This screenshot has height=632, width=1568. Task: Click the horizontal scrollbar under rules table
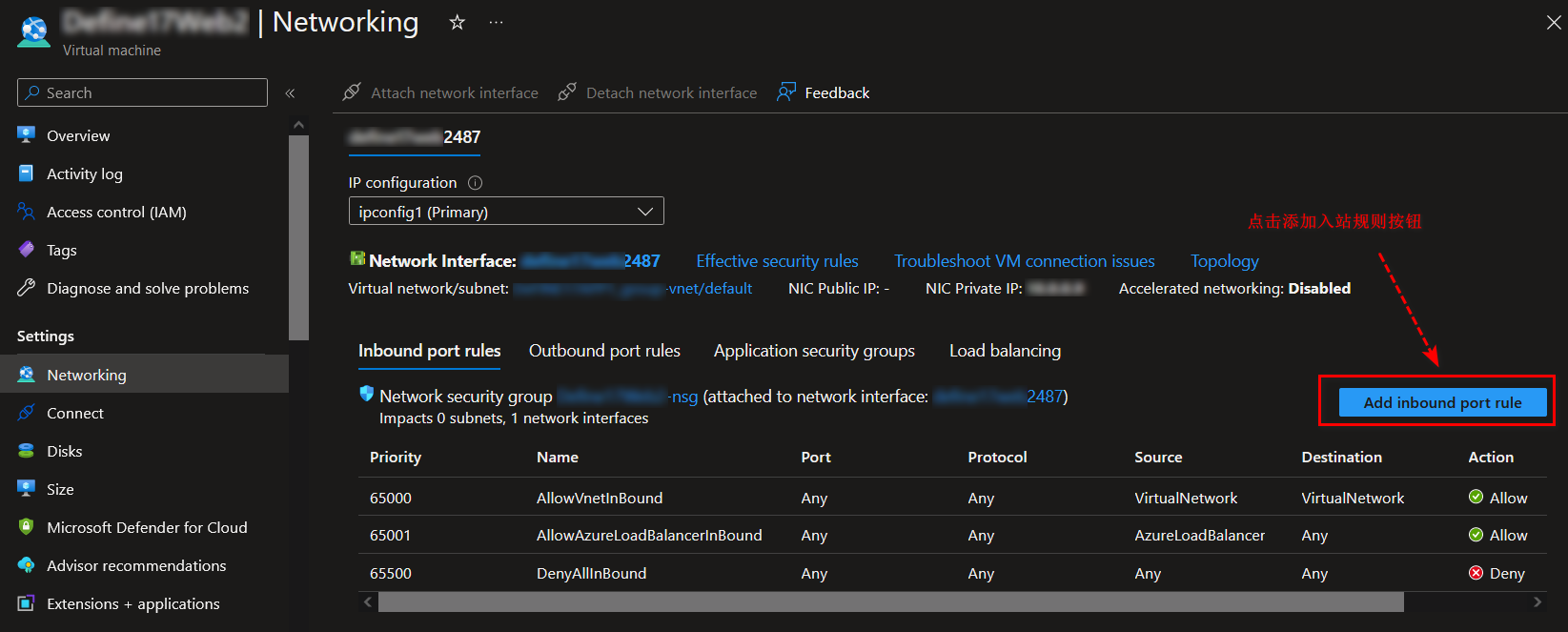pyautogui.click(x=890, y=602)
